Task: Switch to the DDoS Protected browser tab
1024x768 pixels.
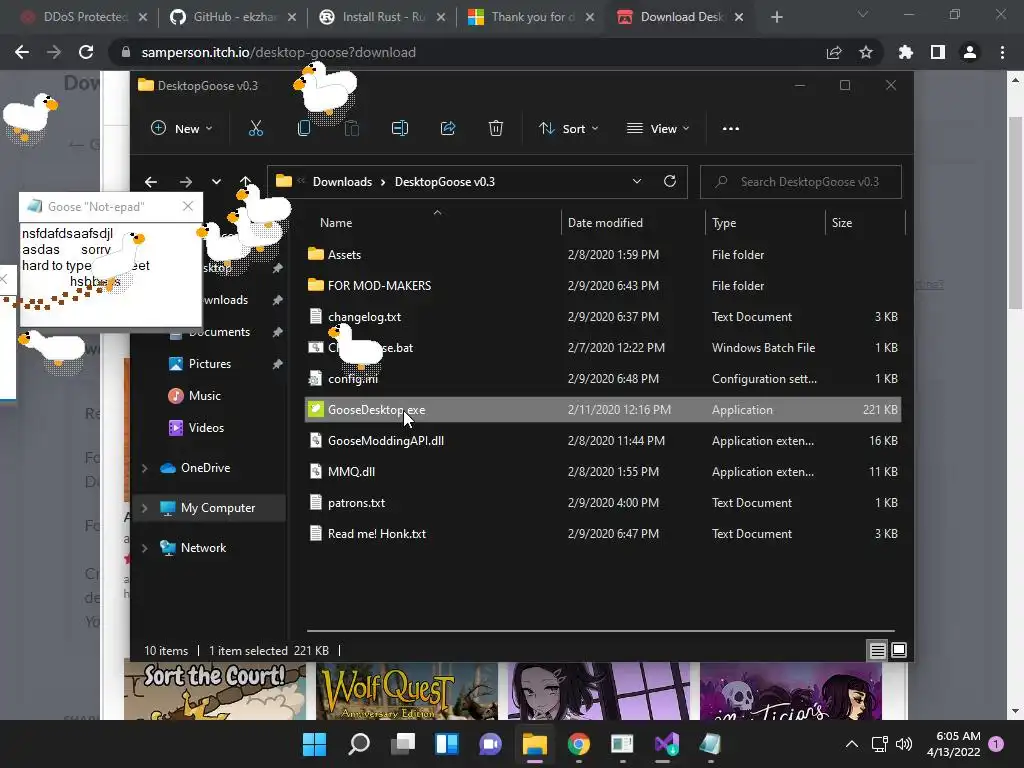Action: coord(83,17)
